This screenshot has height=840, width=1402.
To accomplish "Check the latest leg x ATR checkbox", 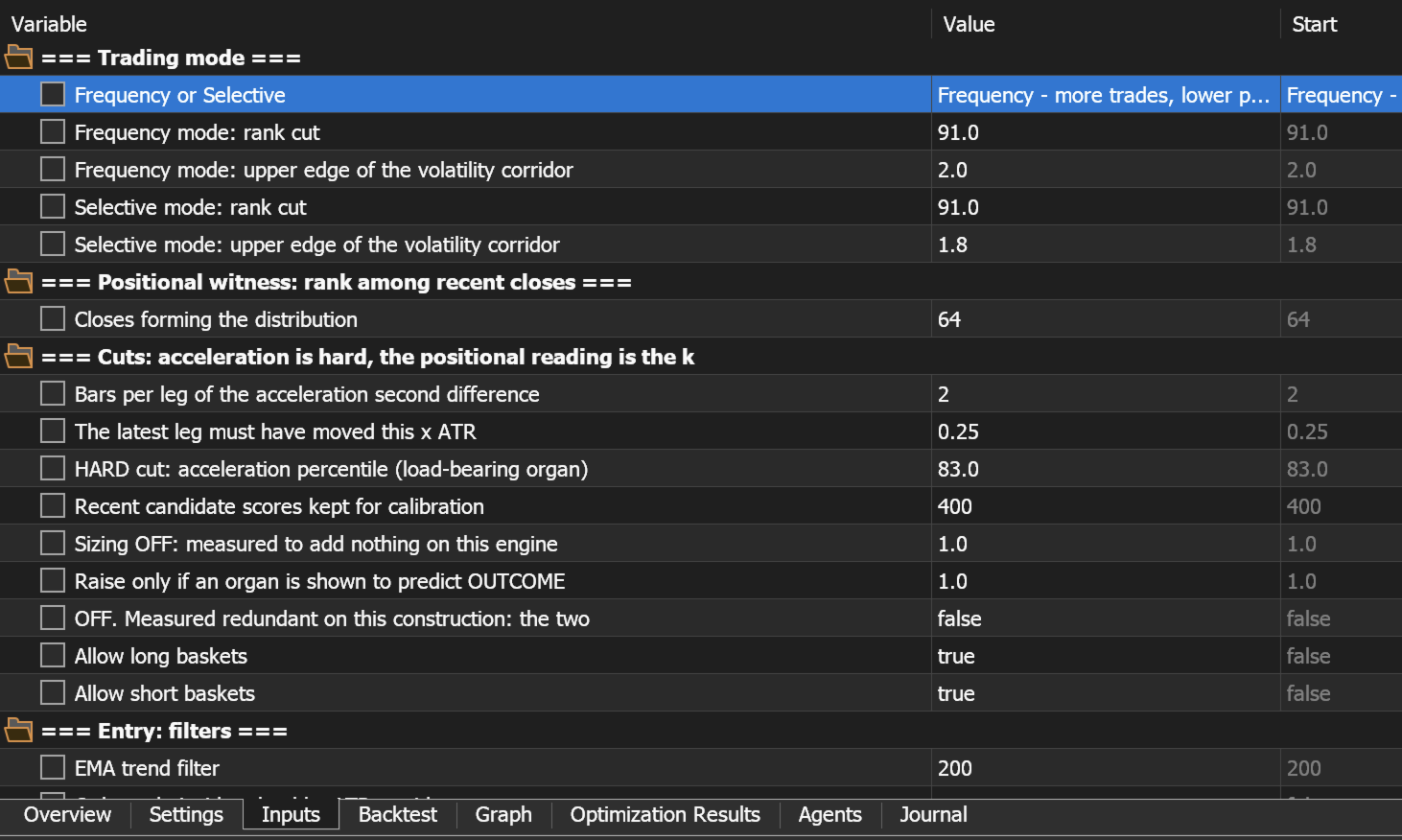I will [53, 431].
